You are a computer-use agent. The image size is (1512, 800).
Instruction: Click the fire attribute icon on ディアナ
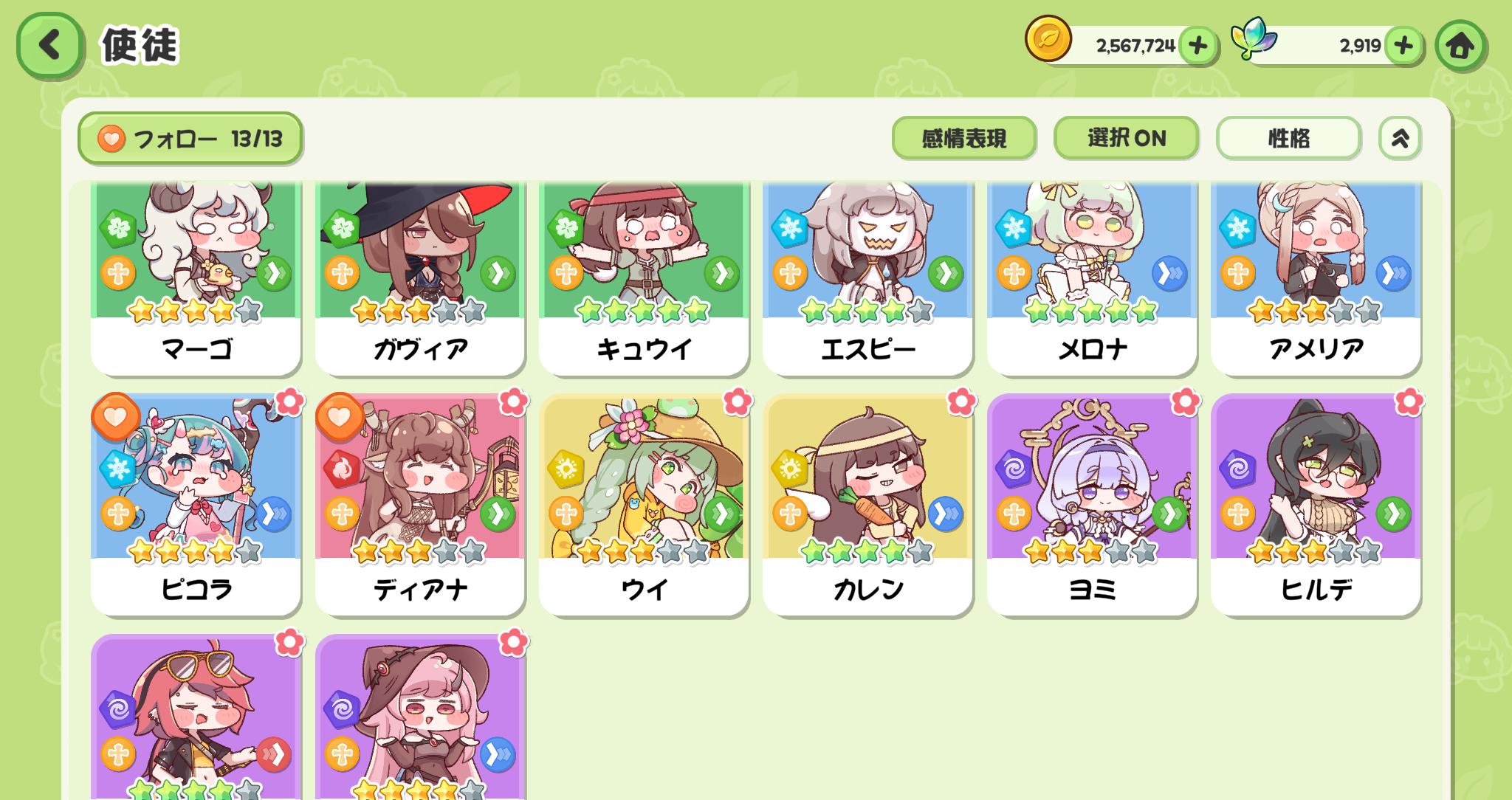[x=341, y=469]
